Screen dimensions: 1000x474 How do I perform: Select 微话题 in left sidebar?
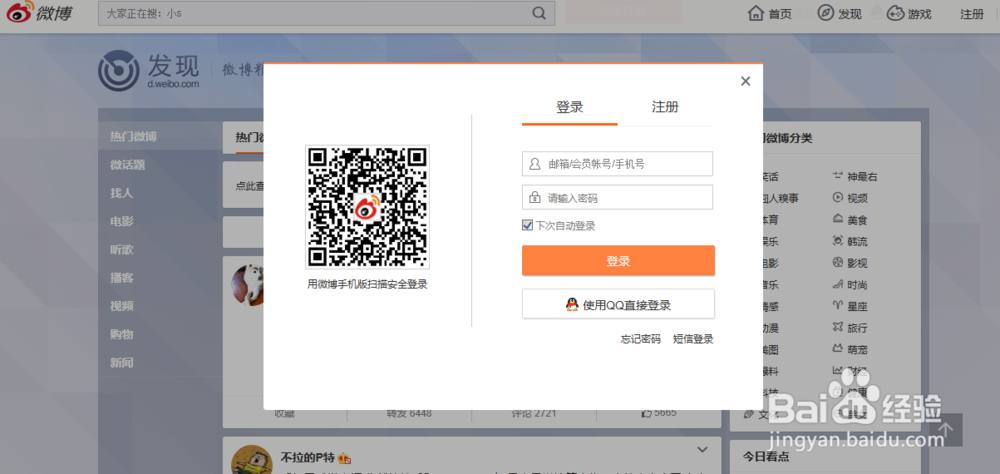128,165
